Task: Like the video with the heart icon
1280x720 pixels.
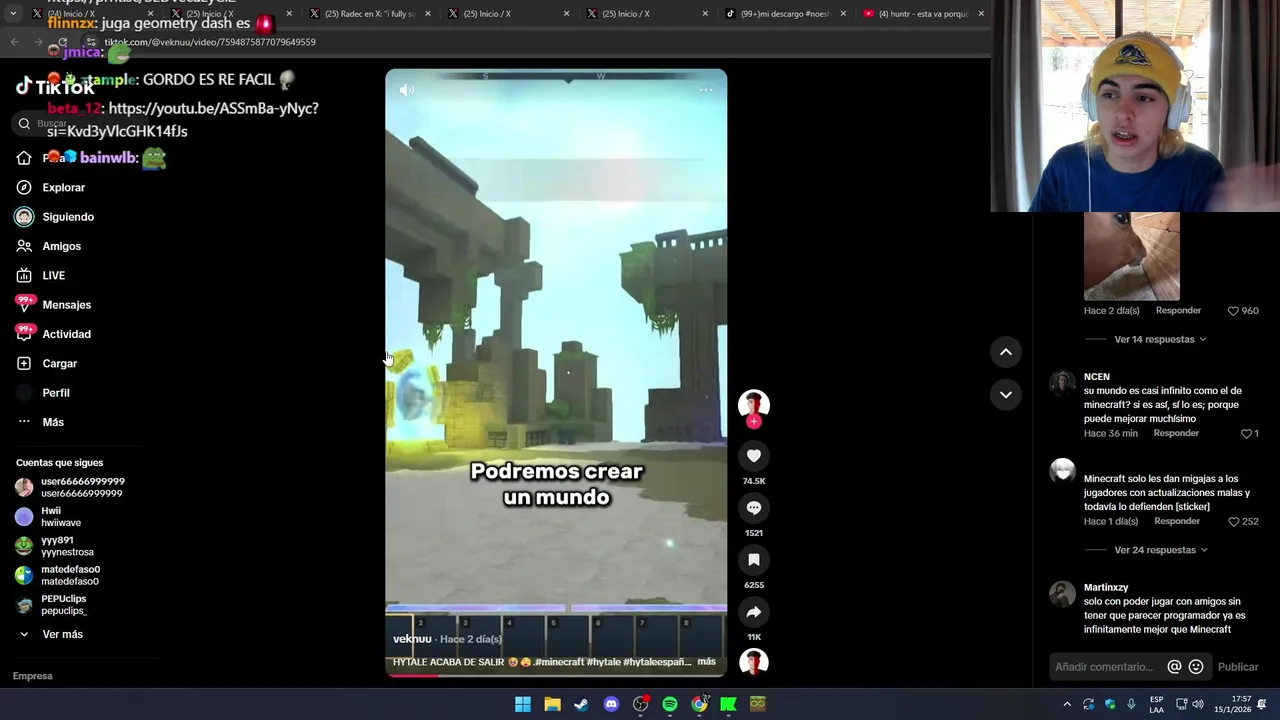Action: coord(754,456)
